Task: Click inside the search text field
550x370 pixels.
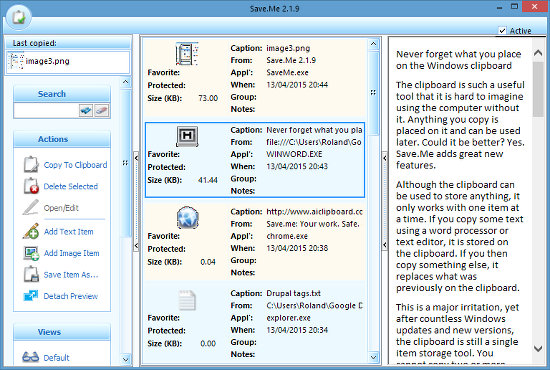Action: pos(46,111)
